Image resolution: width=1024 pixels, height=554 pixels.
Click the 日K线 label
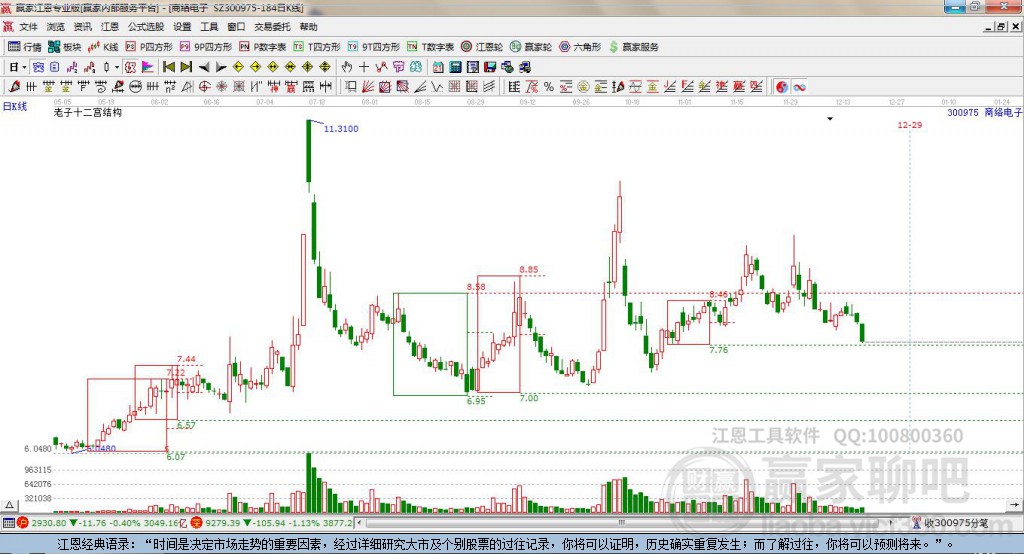[x=14, y=105]
